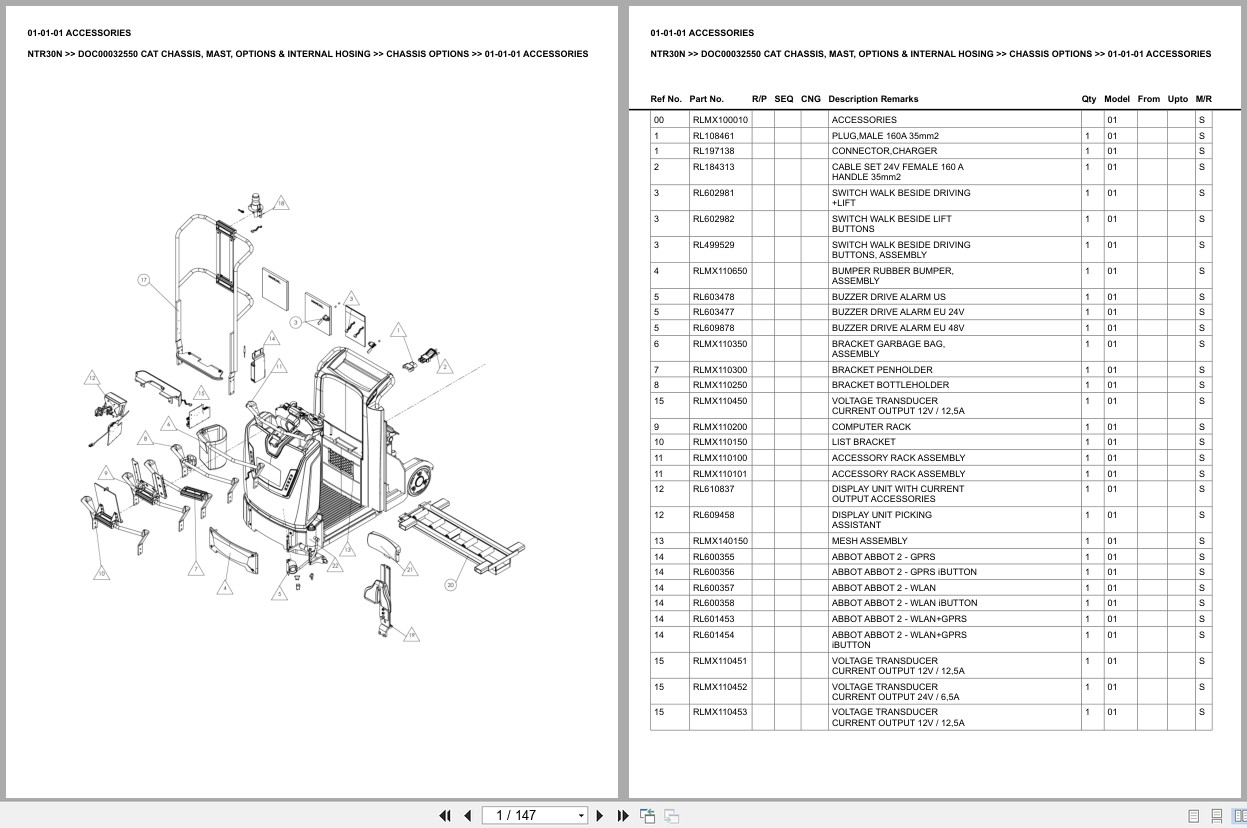Screen dimensions: 1247x828
Task: Click the 01-01-01 ACCESSORIES page heading
Action: click(x=79, y=32)
